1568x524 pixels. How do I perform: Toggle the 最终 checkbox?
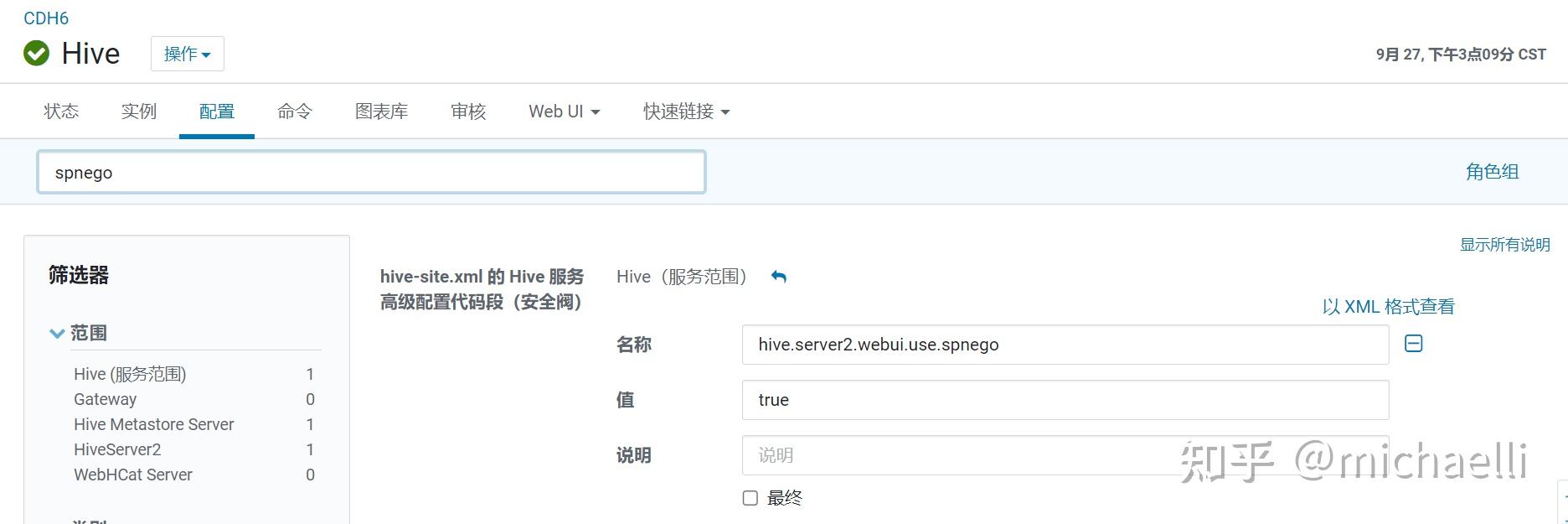[750, 498]
